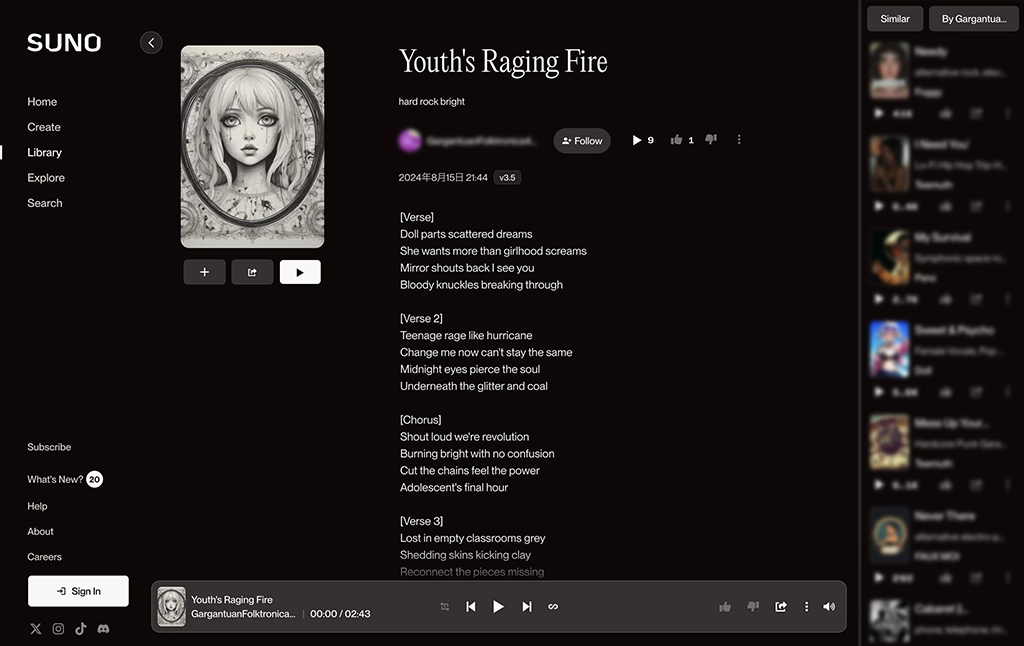Show the What's New? updates
This screenshot has width=1024, height=646.
point(65,479)
